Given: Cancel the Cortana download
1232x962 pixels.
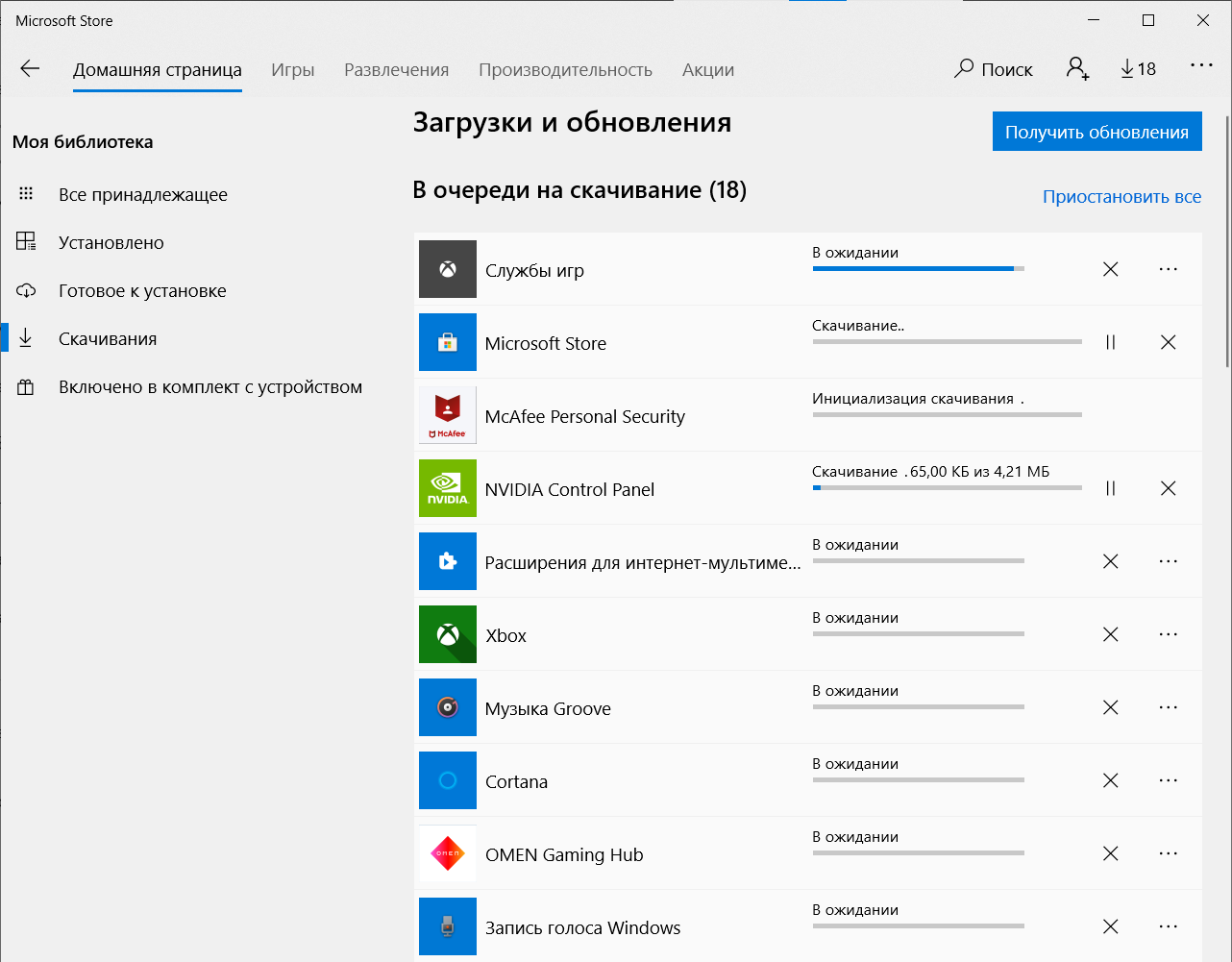Looking at the screenshot, I should click(1111, 780).
